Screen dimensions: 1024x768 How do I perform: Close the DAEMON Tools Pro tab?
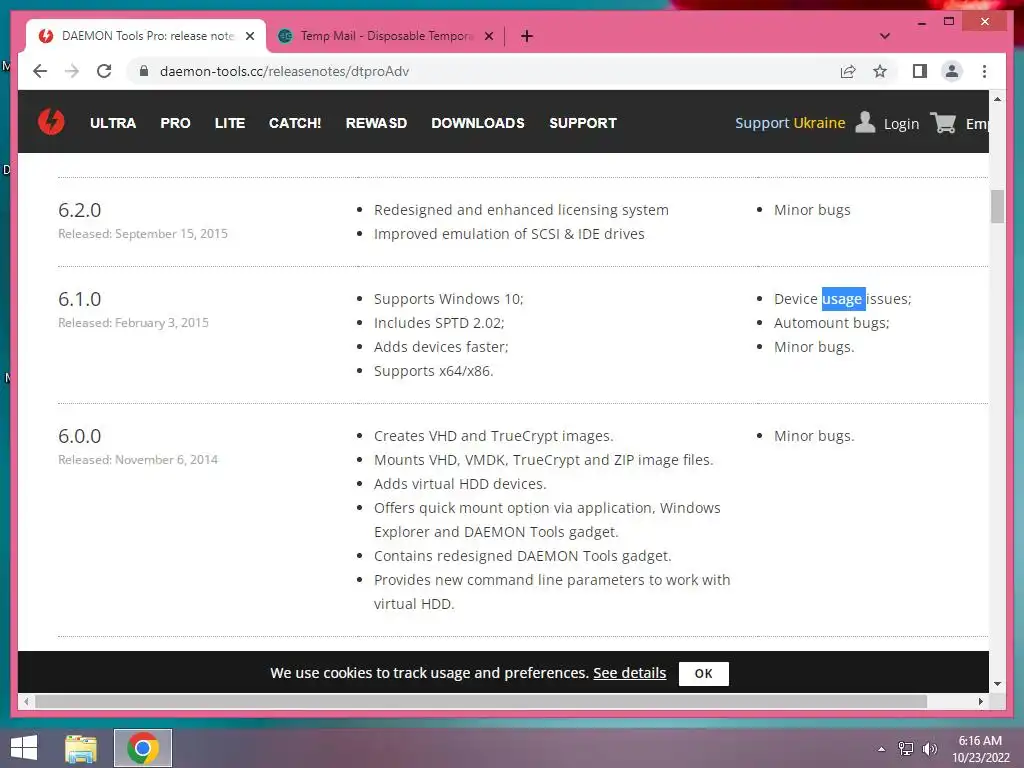click(x=249, y=36)
